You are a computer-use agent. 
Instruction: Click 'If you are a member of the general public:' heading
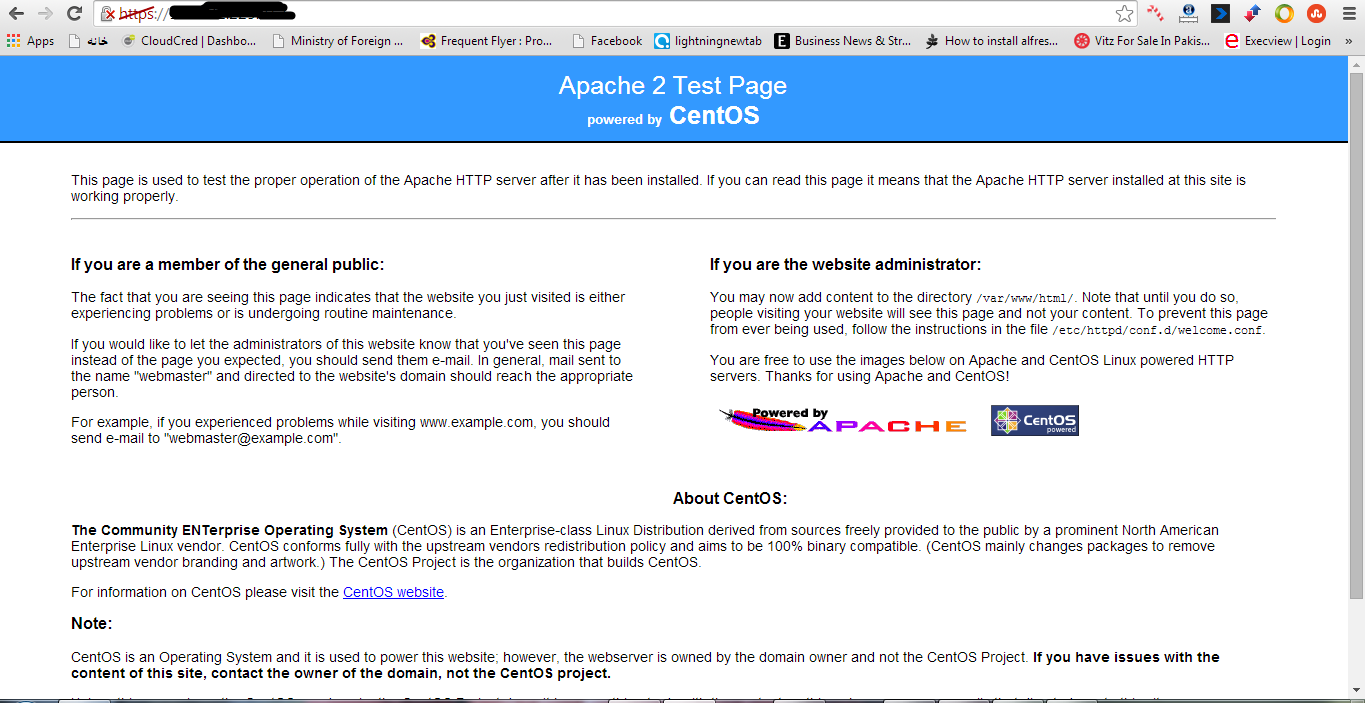227,265
